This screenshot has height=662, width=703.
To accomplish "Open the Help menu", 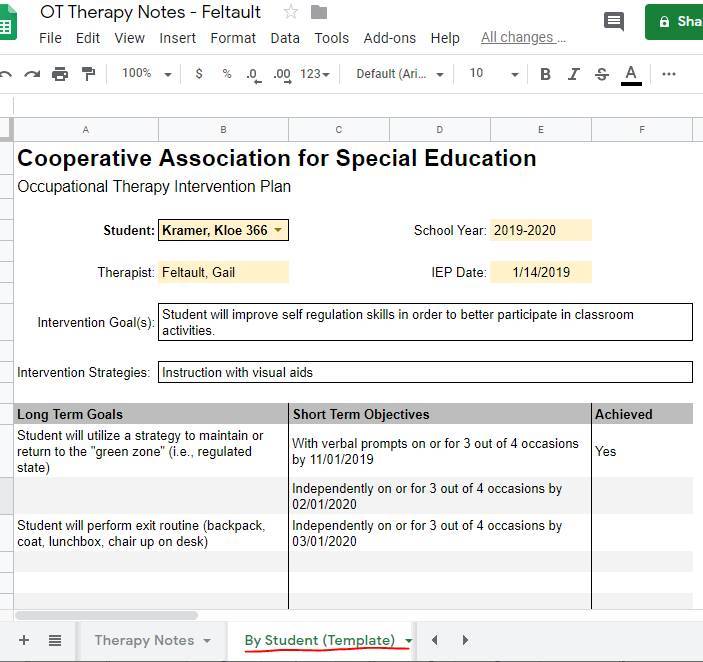I will (x=445, y=38).
